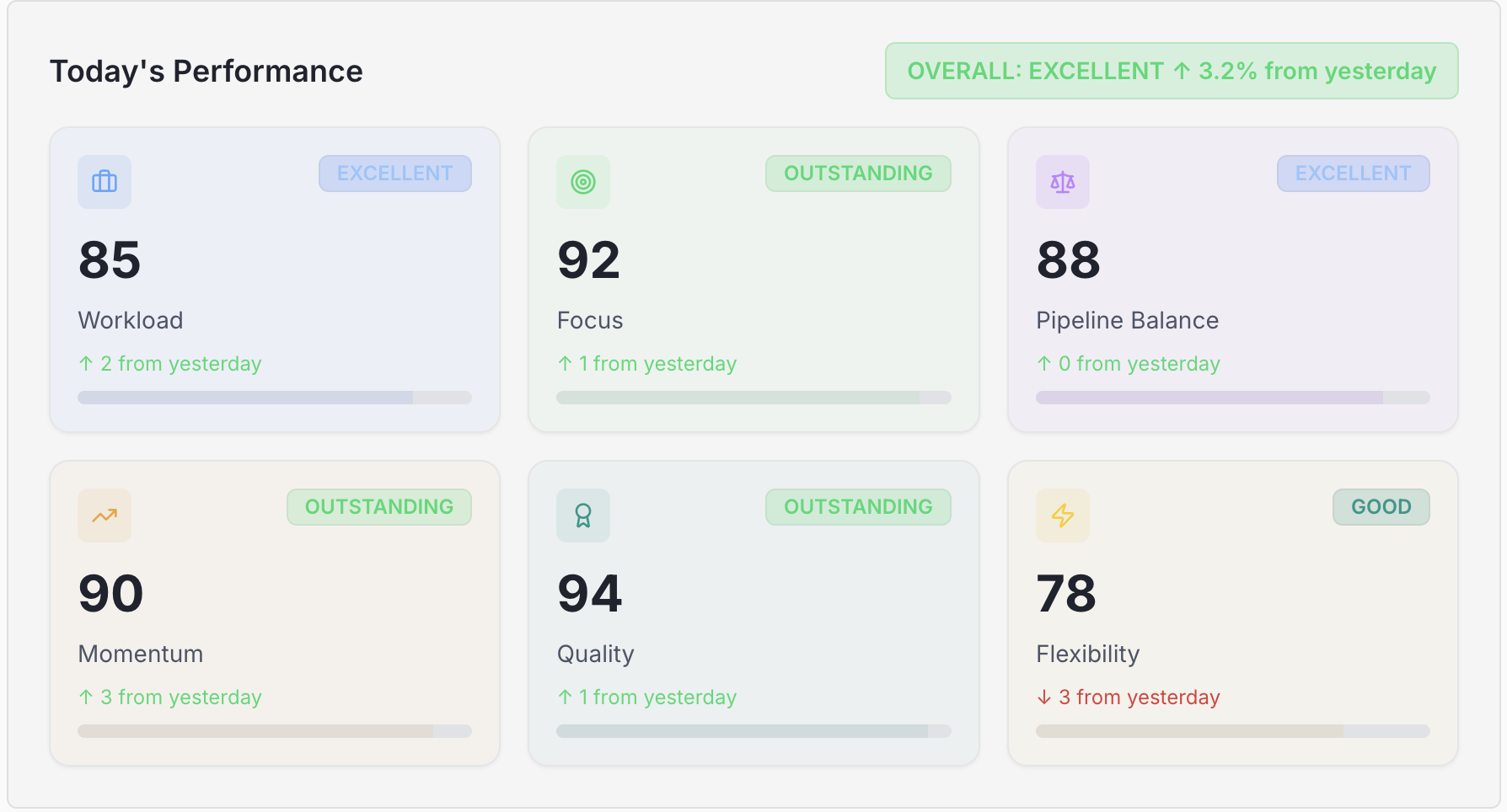The image size is (1507, 812).
Task: Click Flexibility's down 3 from yesterday text
Action: 1128,697
